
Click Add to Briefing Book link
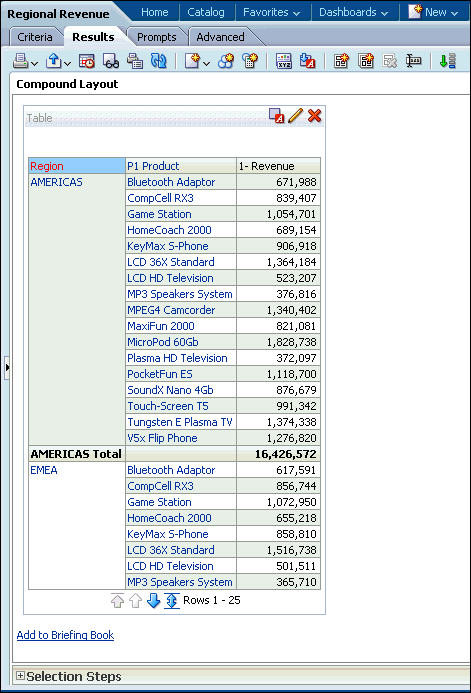point(65,635)
